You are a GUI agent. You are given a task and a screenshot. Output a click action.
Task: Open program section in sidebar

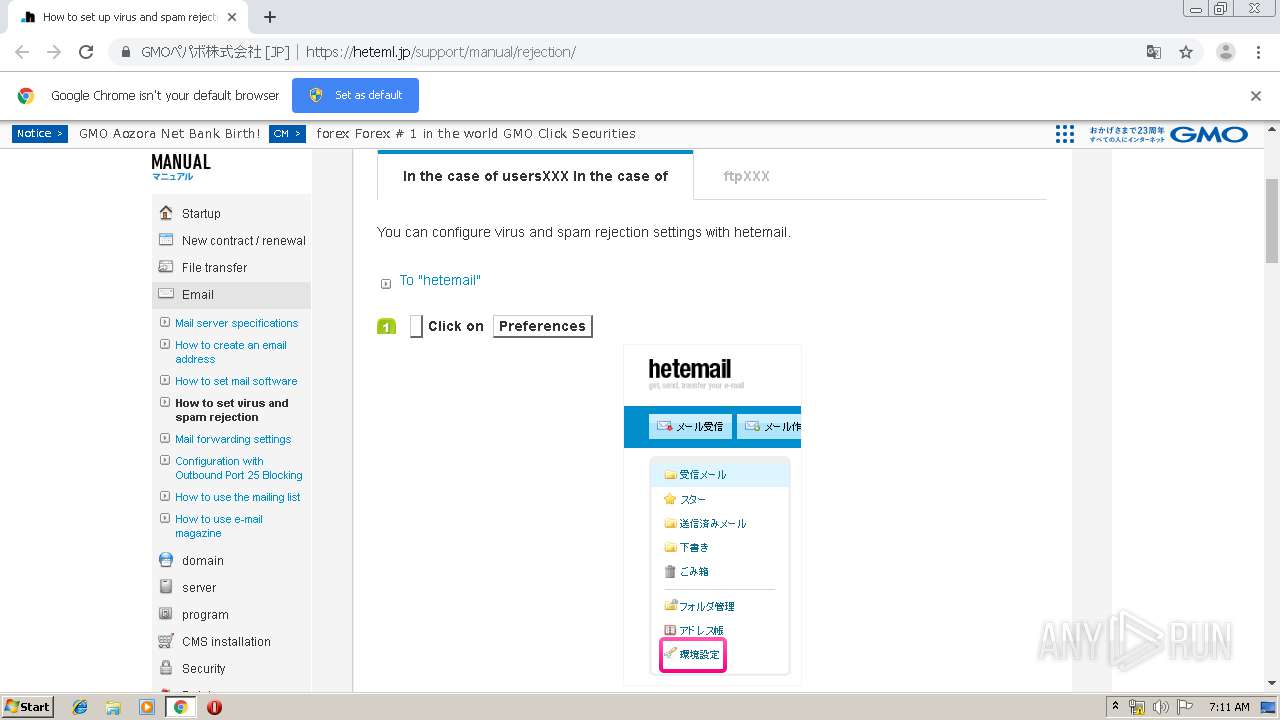click(x=205, y=615)
